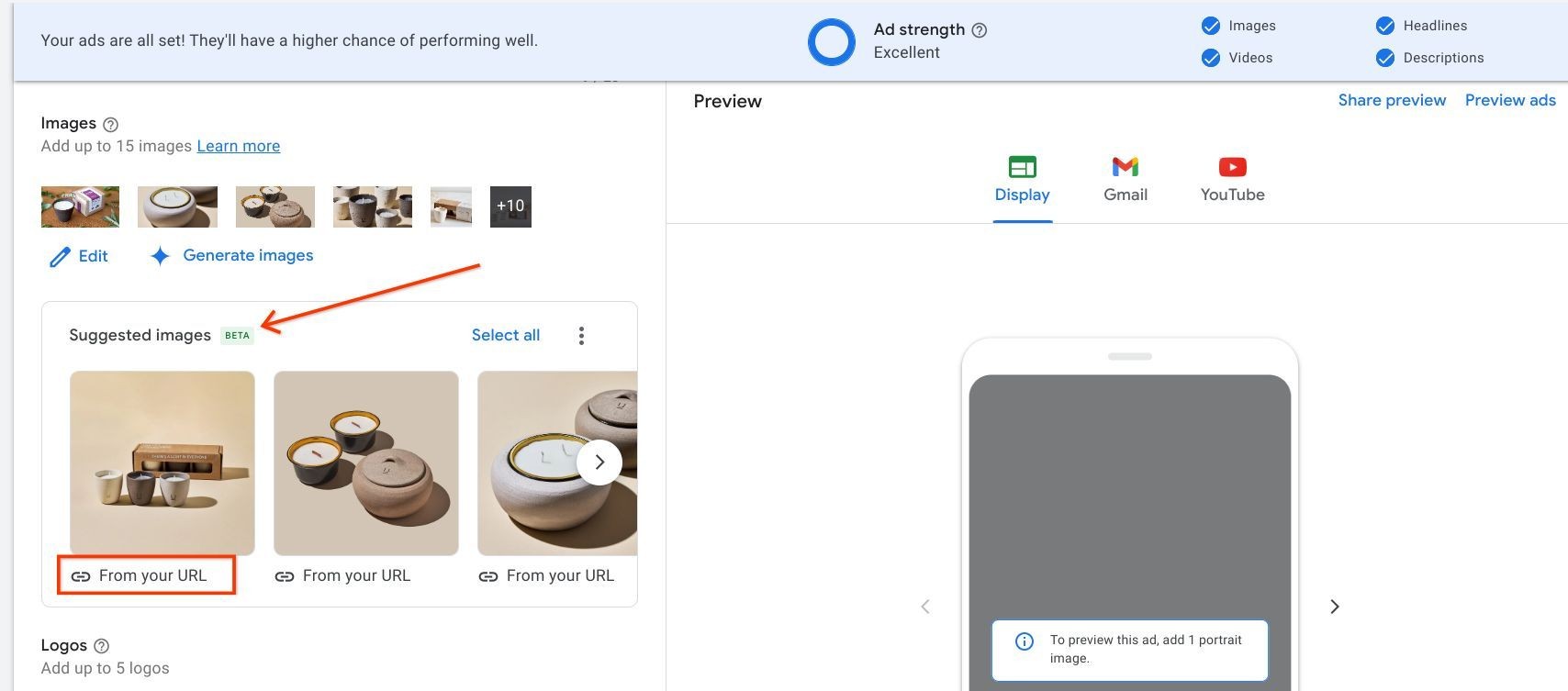
Task: Select suggested image of boxed candle trio
Action: pyautogui.click(x=162, y=463)
